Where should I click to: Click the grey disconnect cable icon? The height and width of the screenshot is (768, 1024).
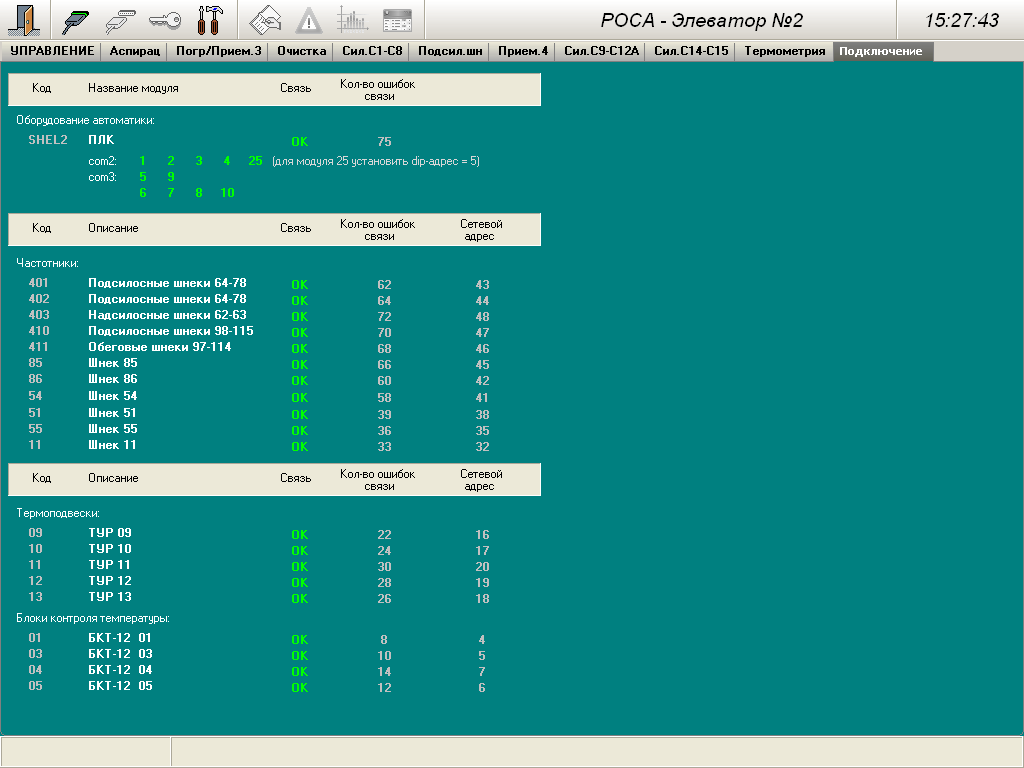[121, 20]
